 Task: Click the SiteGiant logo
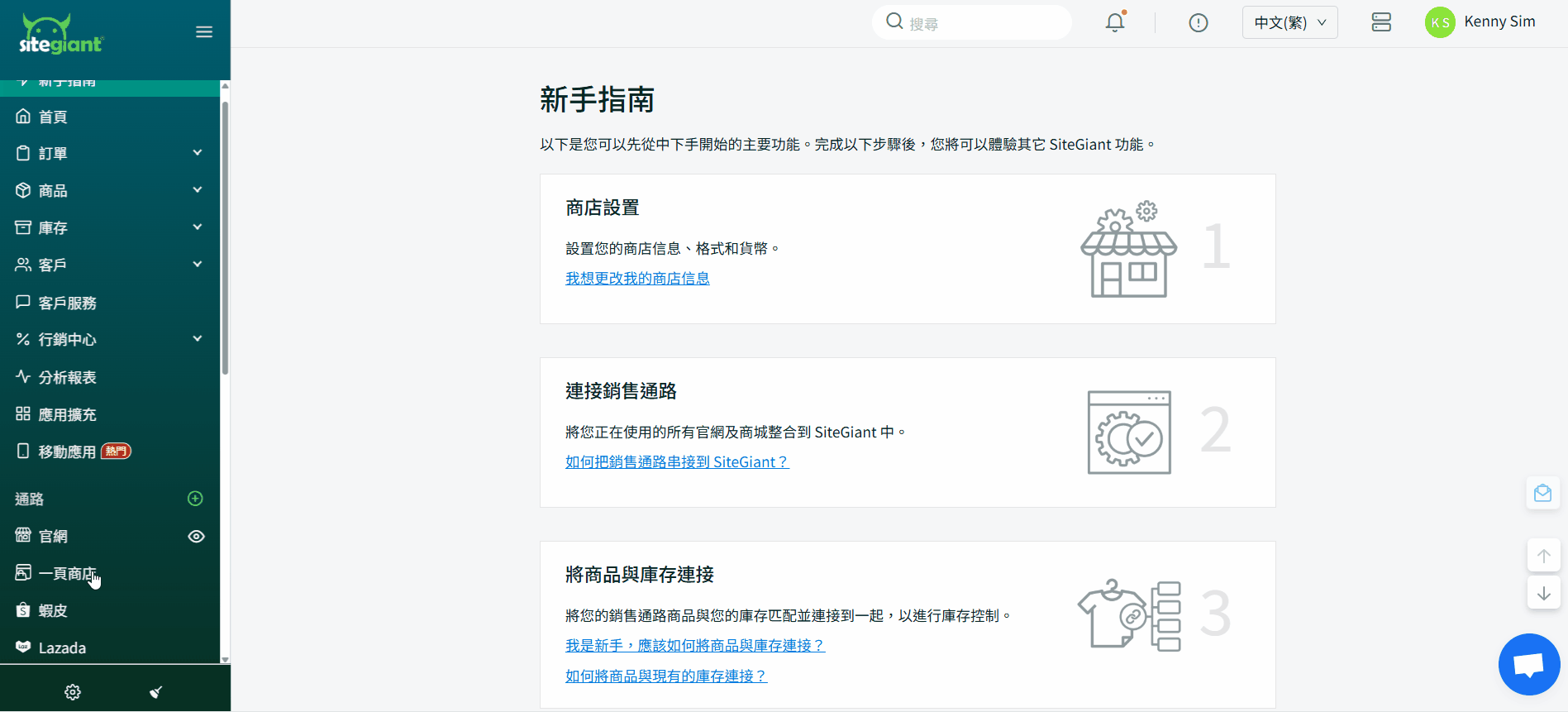coord(61,34)
